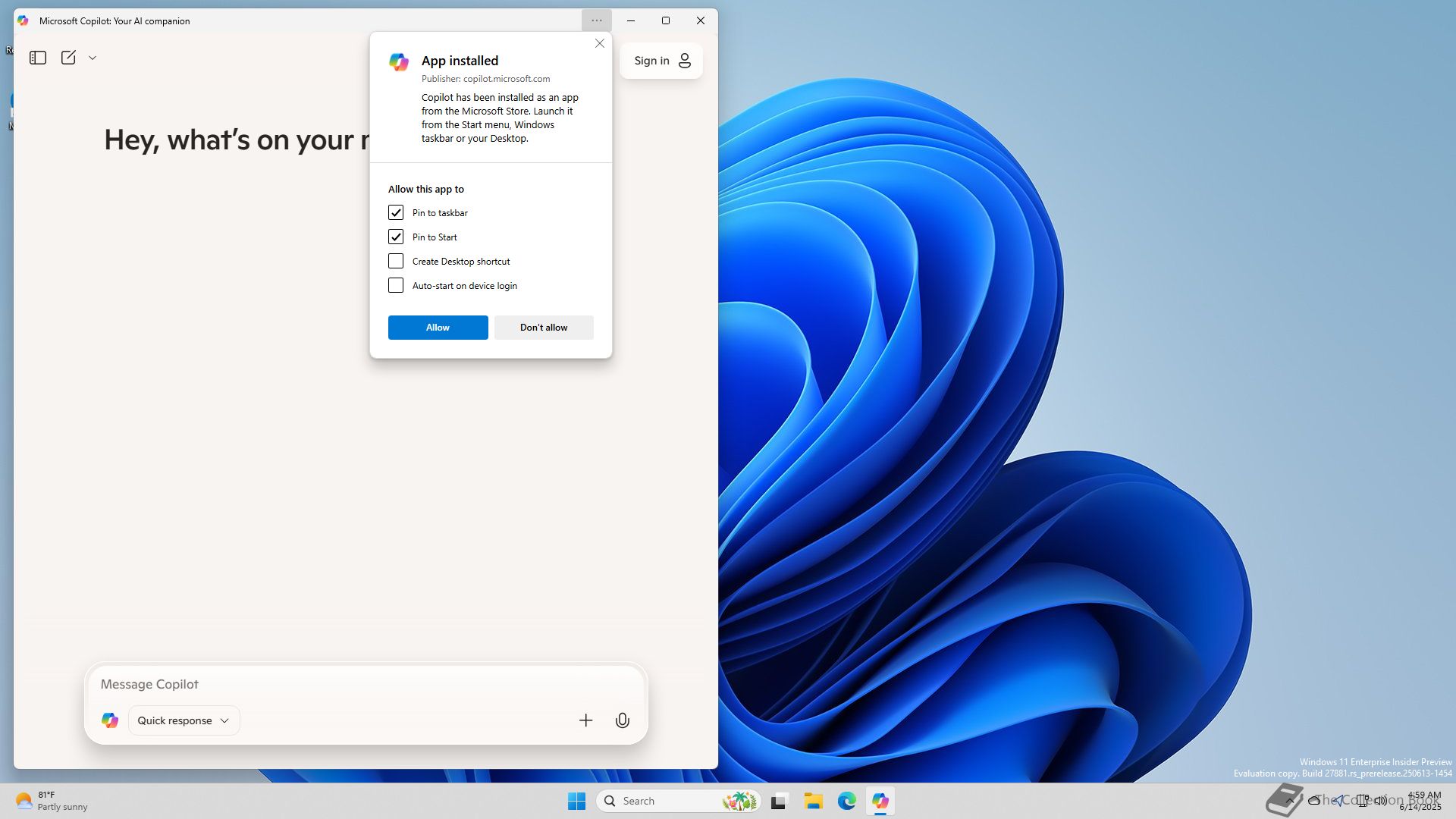Screen dimensions: 1456x819
Task: Start a new chat with compose icon
Action: [68, 58]
